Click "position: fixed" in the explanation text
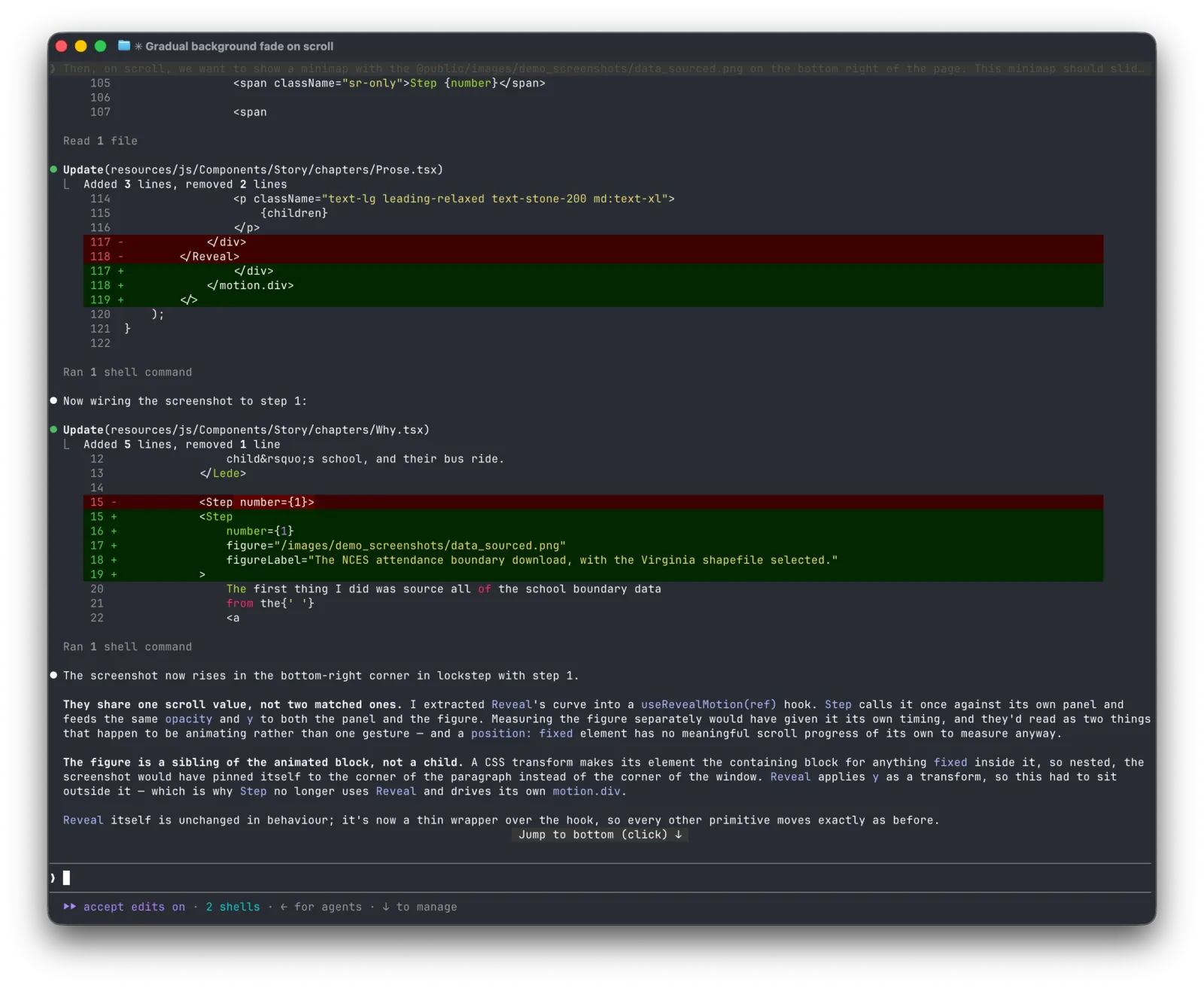The height and width of the screenshot is (988, 1204). pos(521,734)
